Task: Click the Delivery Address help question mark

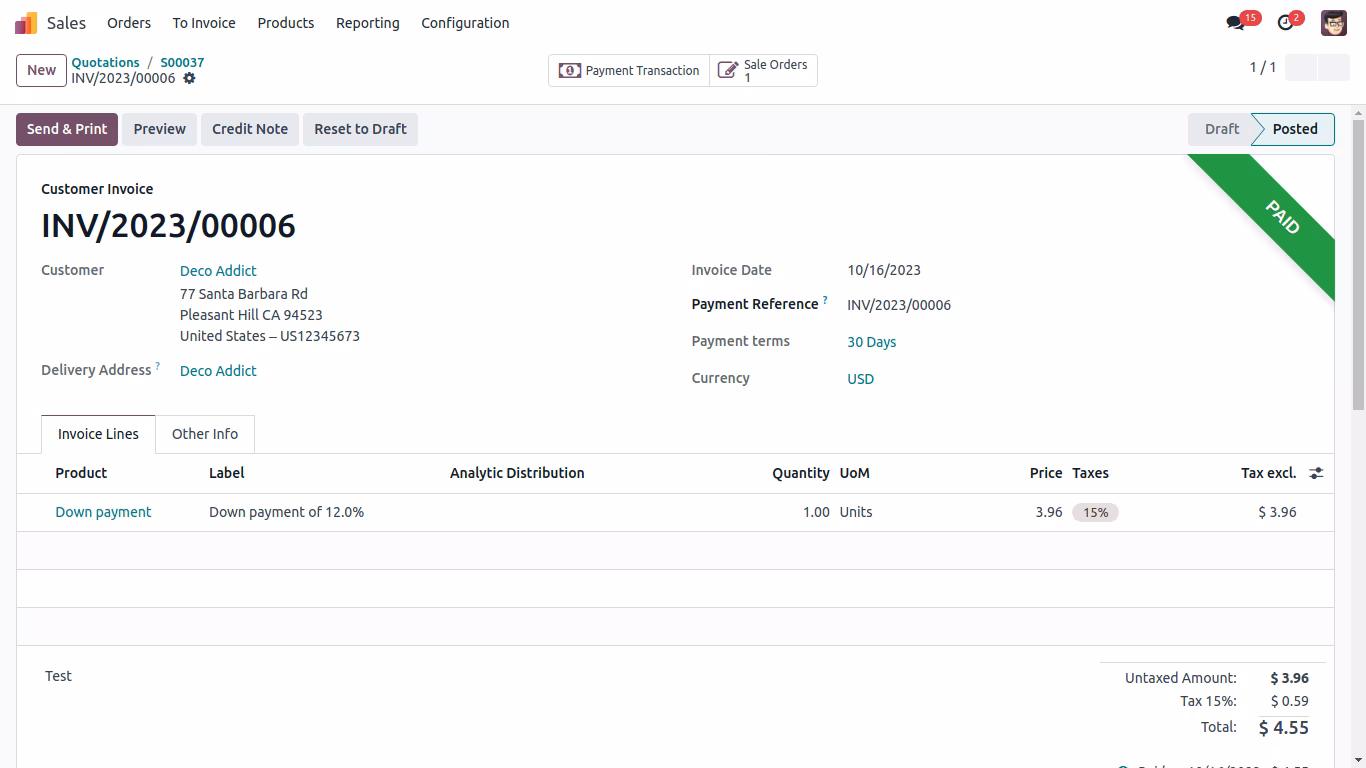Action: [x=157, y=366]
